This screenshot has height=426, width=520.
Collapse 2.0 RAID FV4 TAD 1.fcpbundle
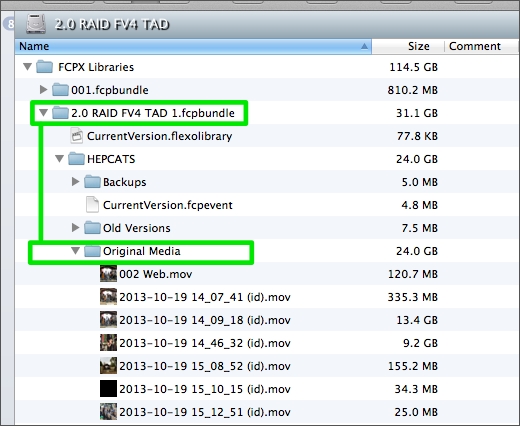tap(43, 113)
